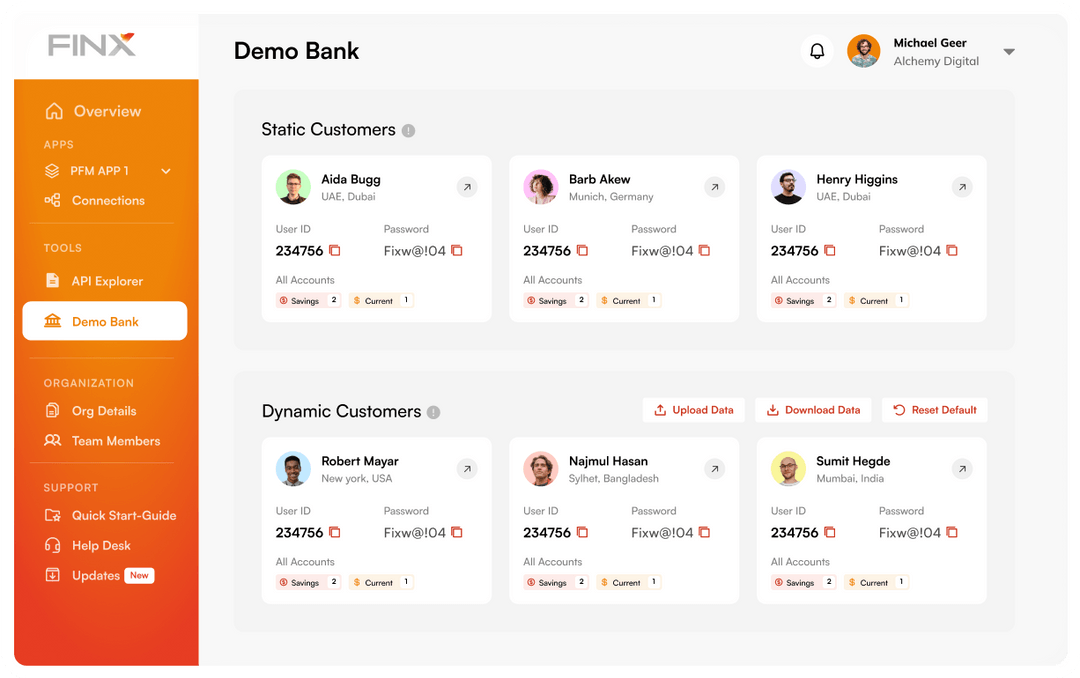Click the Upload Data button
The height and width of the screenshot is (678, 1080).
693,410
